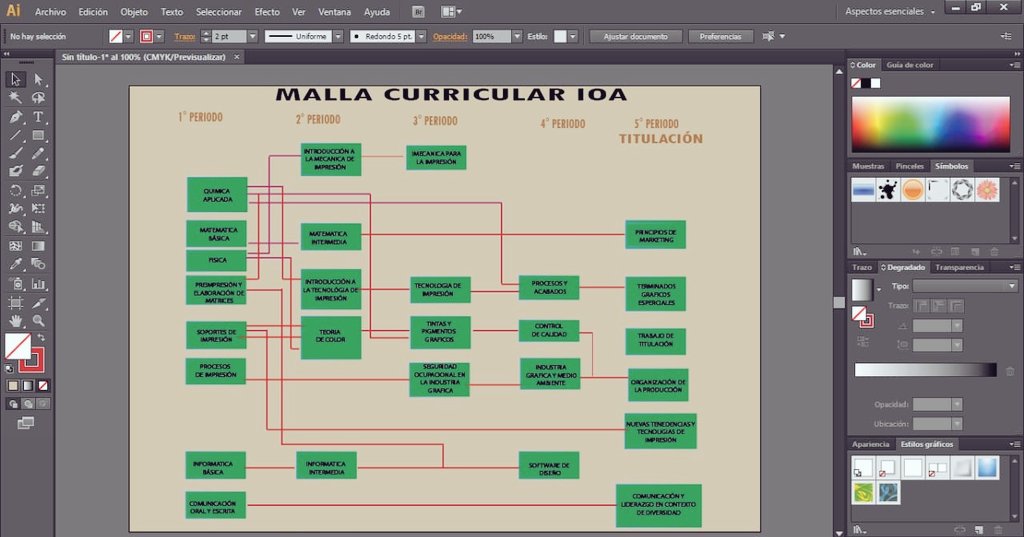Open the Objeto menu

(134, 12)
